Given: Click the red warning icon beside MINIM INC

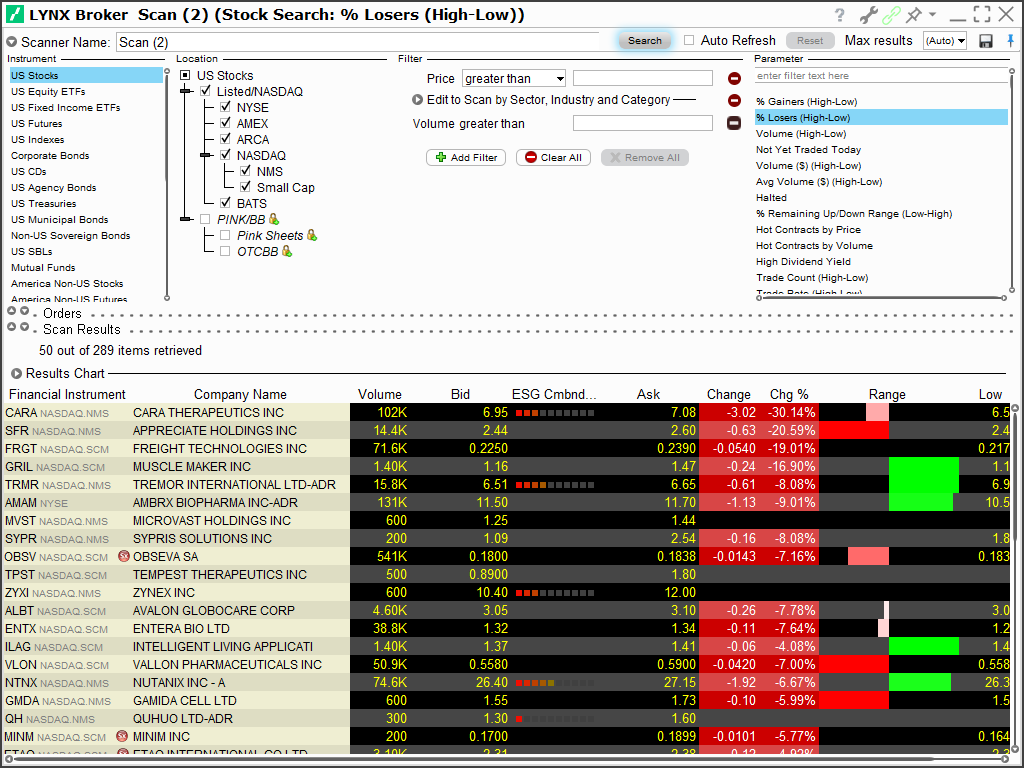Looking at the screenshot, I should 122,736.
